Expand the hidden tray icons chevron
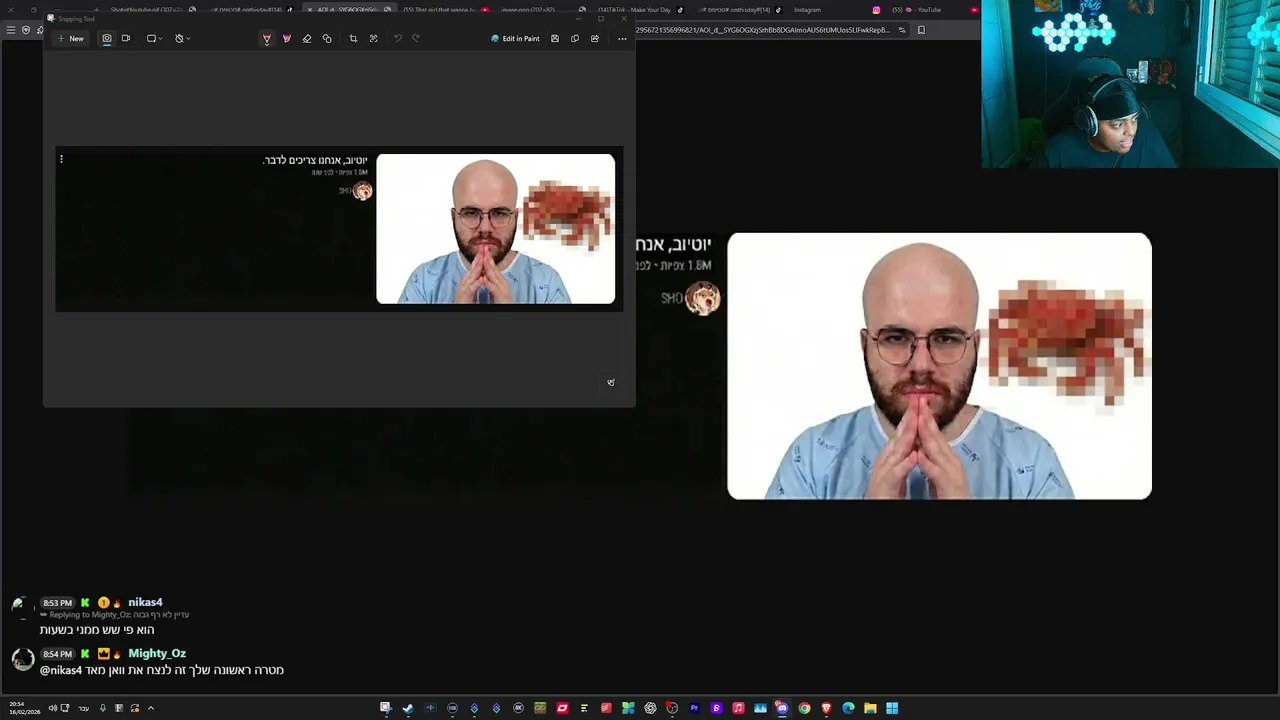 tap(151, 708)
